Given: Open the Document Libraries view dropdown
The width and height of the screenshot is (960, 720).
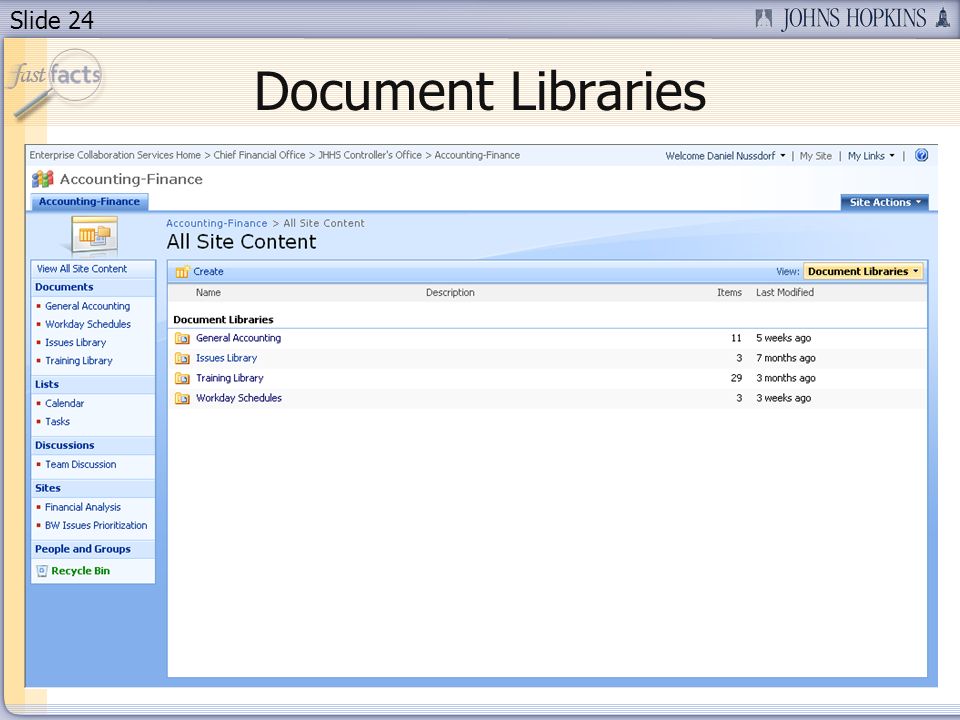Looking at the screenshot, I should pyautogui.click(x=863, y=271).
